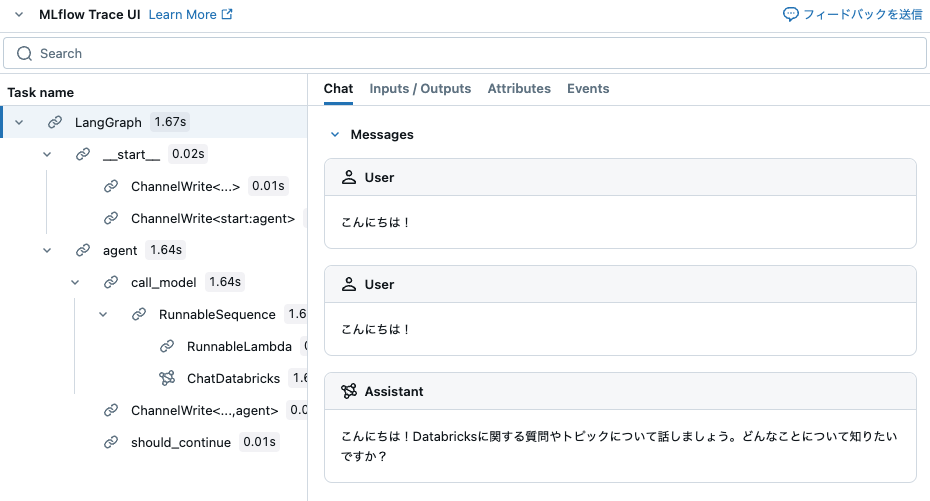Screen dimensions: 930x501
Task: Click the agent 1.64s duration badge
Action: click(x=165, y=250)
